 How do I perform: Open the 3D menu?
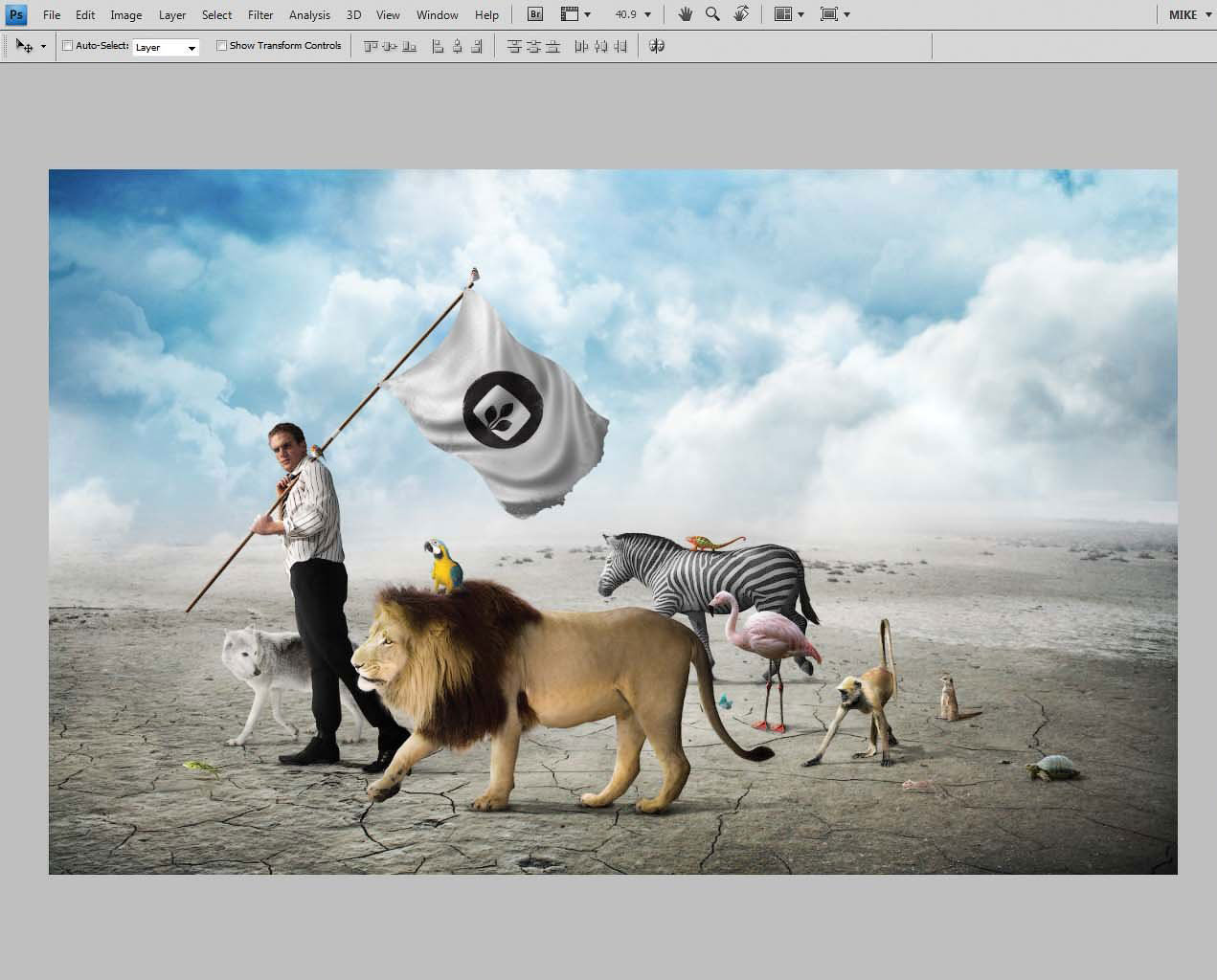click(x=353, y=14)
